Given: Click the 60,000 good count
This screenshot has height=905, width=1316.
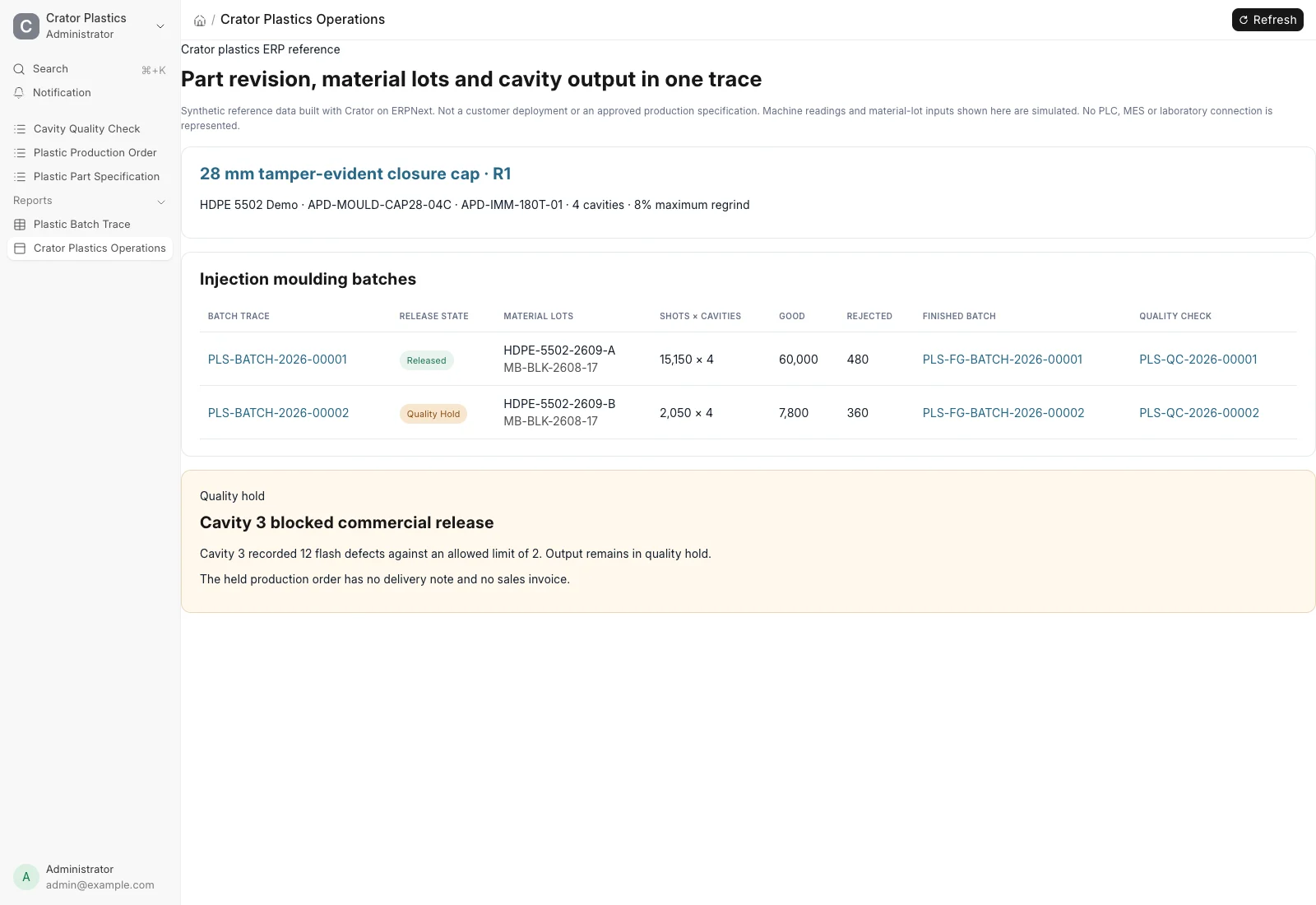Looking at the screenshot, I should (799, 360).
